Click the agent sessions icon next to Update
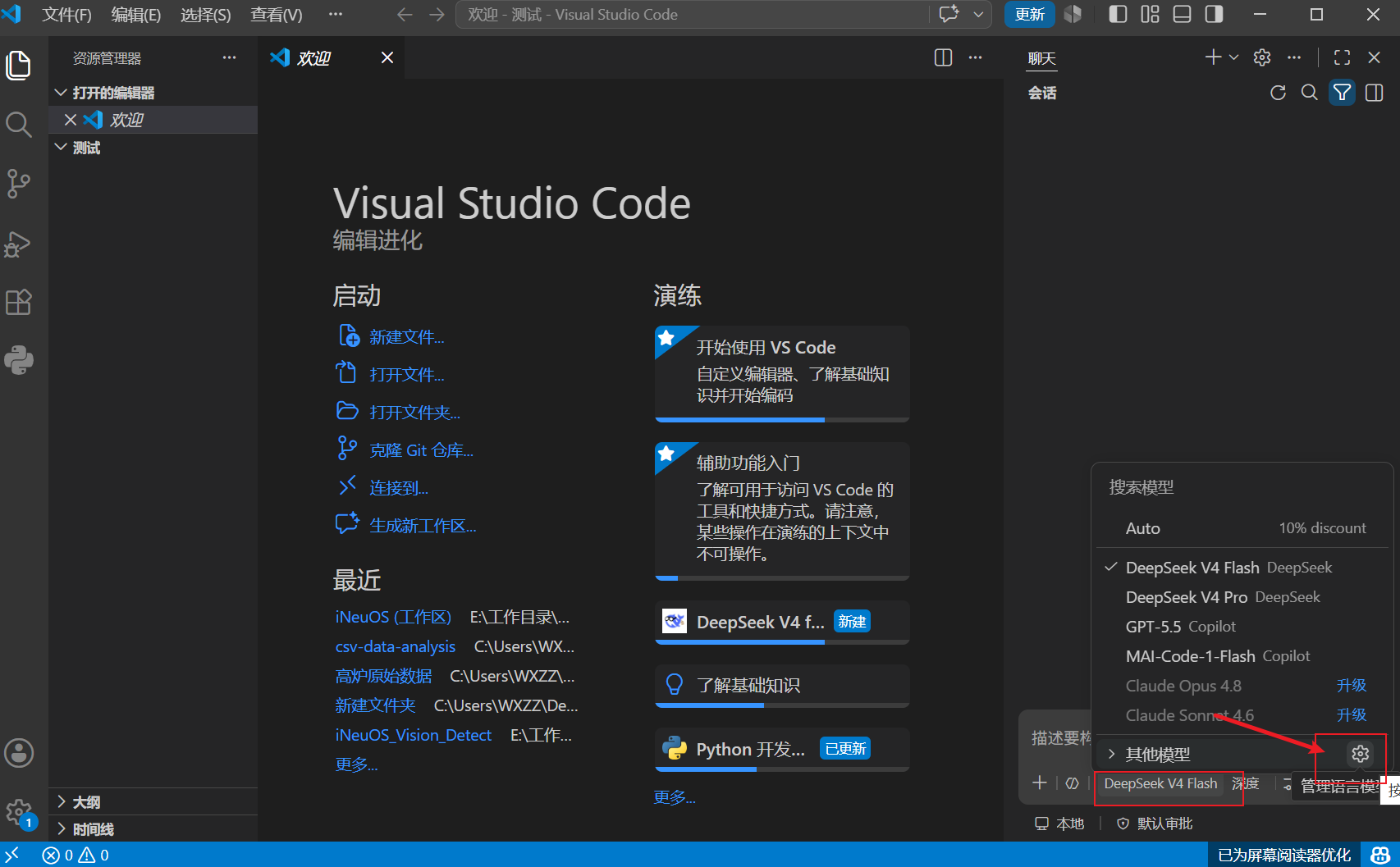Image resolution: width=1400 pixels, height=867 pixels. coord(1073,14)
